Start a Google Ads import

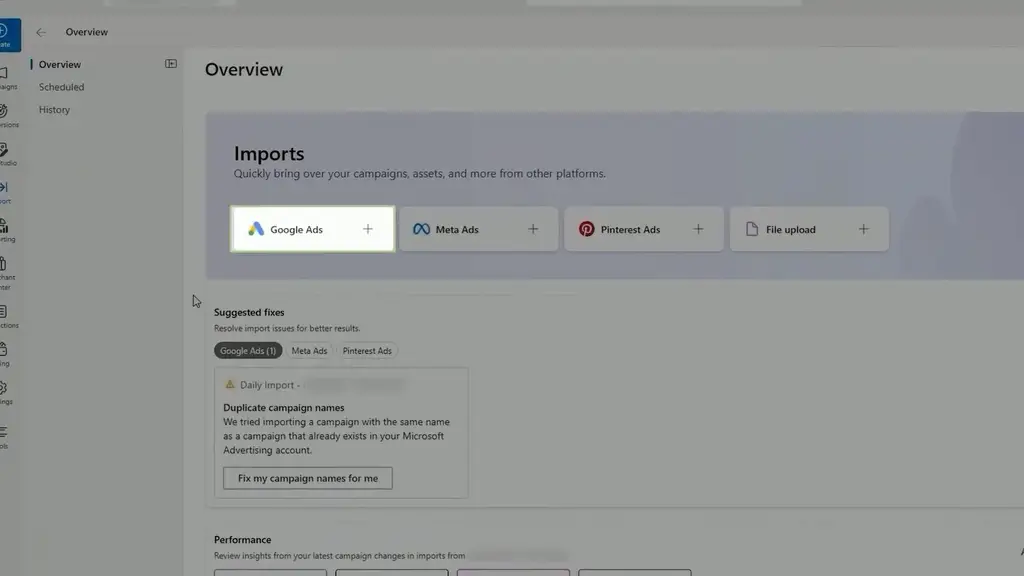(x=312, y=229)
